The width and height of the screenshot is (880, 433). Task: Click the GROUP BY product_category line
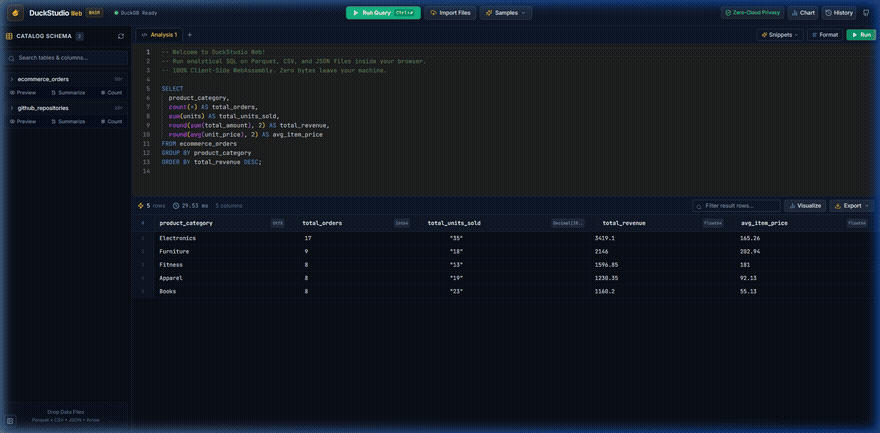(206, 153)
